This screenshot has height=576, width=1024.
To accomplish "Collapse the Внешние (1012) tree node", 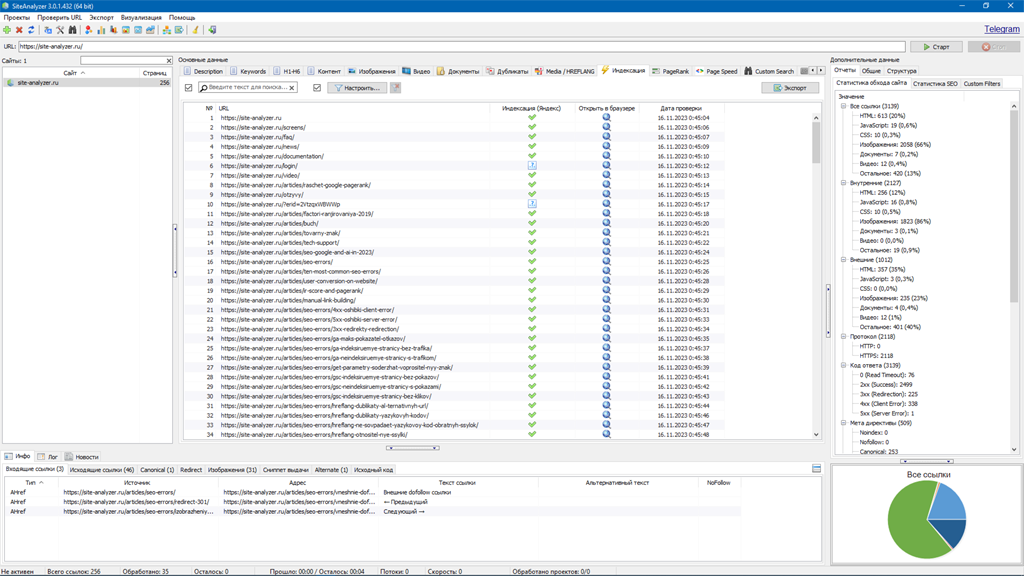I will pyautogui.click(x=843, y=259).
